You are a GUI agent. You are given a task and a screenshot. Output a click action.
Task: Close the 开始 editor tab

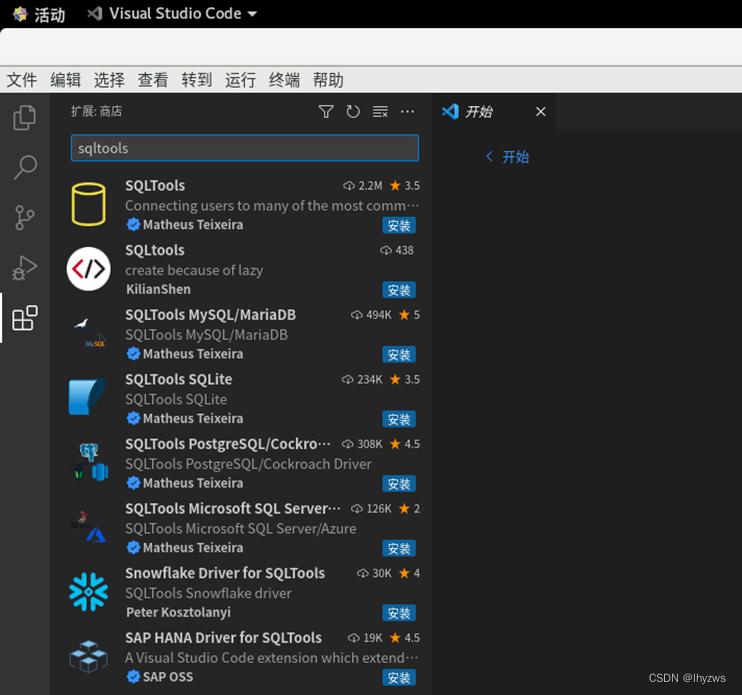[x=540, y=112]
